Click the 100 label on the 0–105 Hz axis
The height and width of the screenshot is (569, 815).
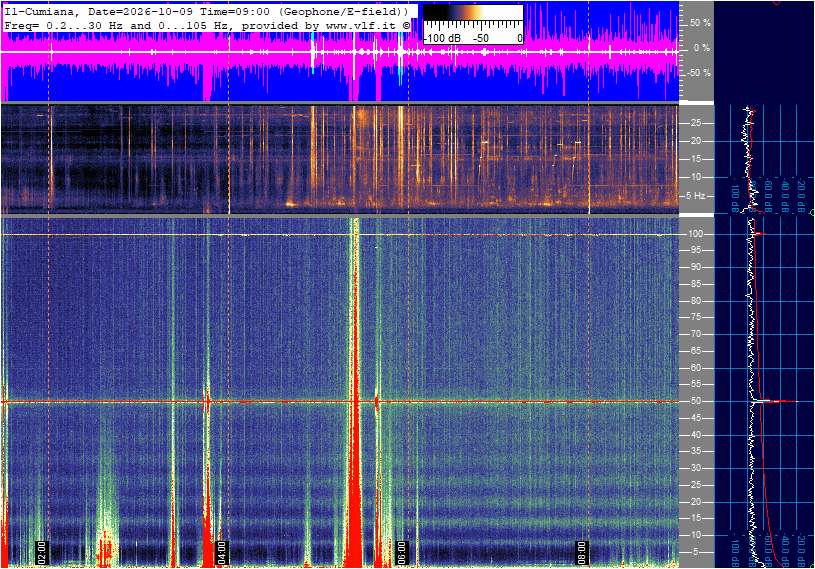coord(695,234)
